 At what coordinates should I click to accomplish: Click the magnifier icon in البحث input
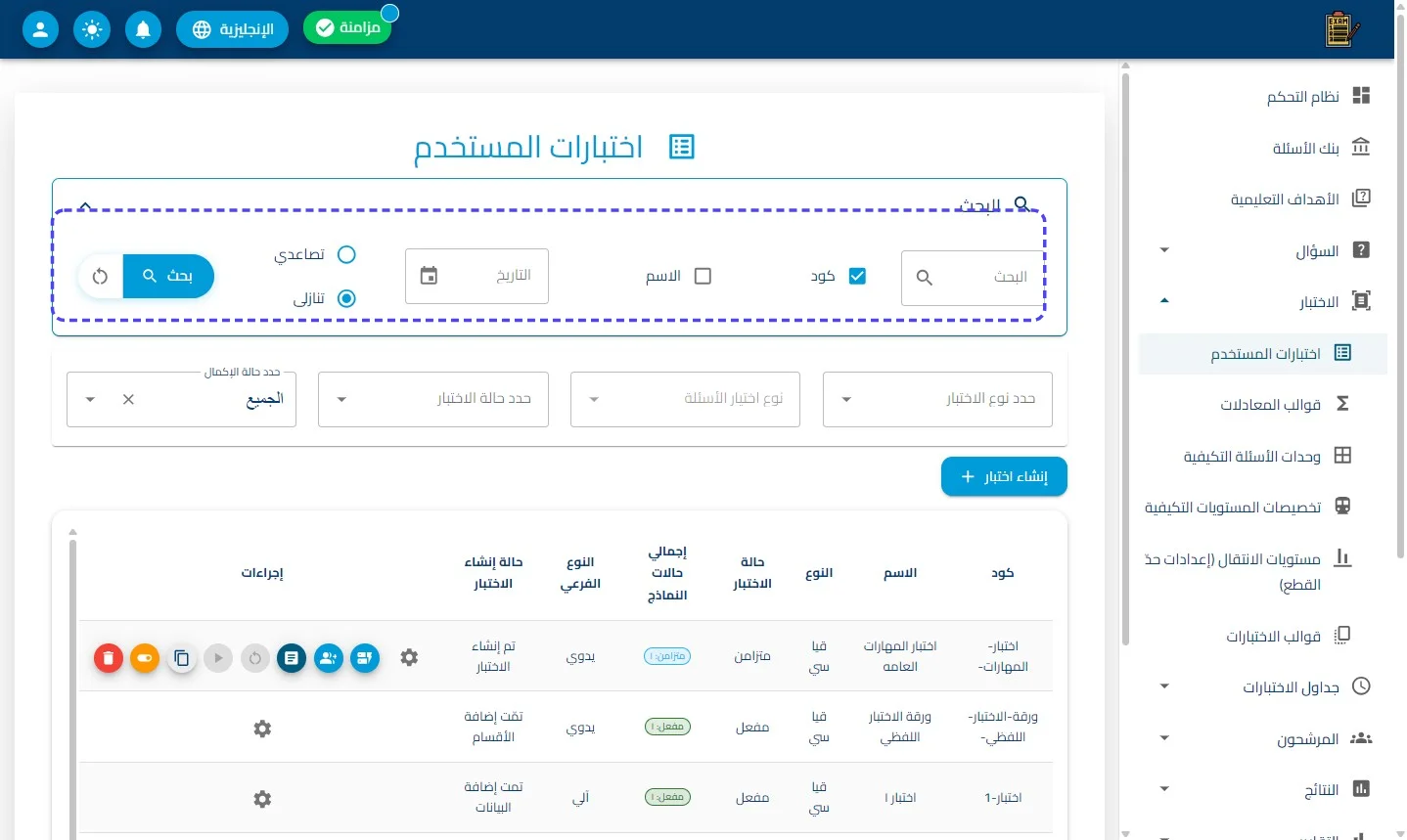(x=924, y=278)
